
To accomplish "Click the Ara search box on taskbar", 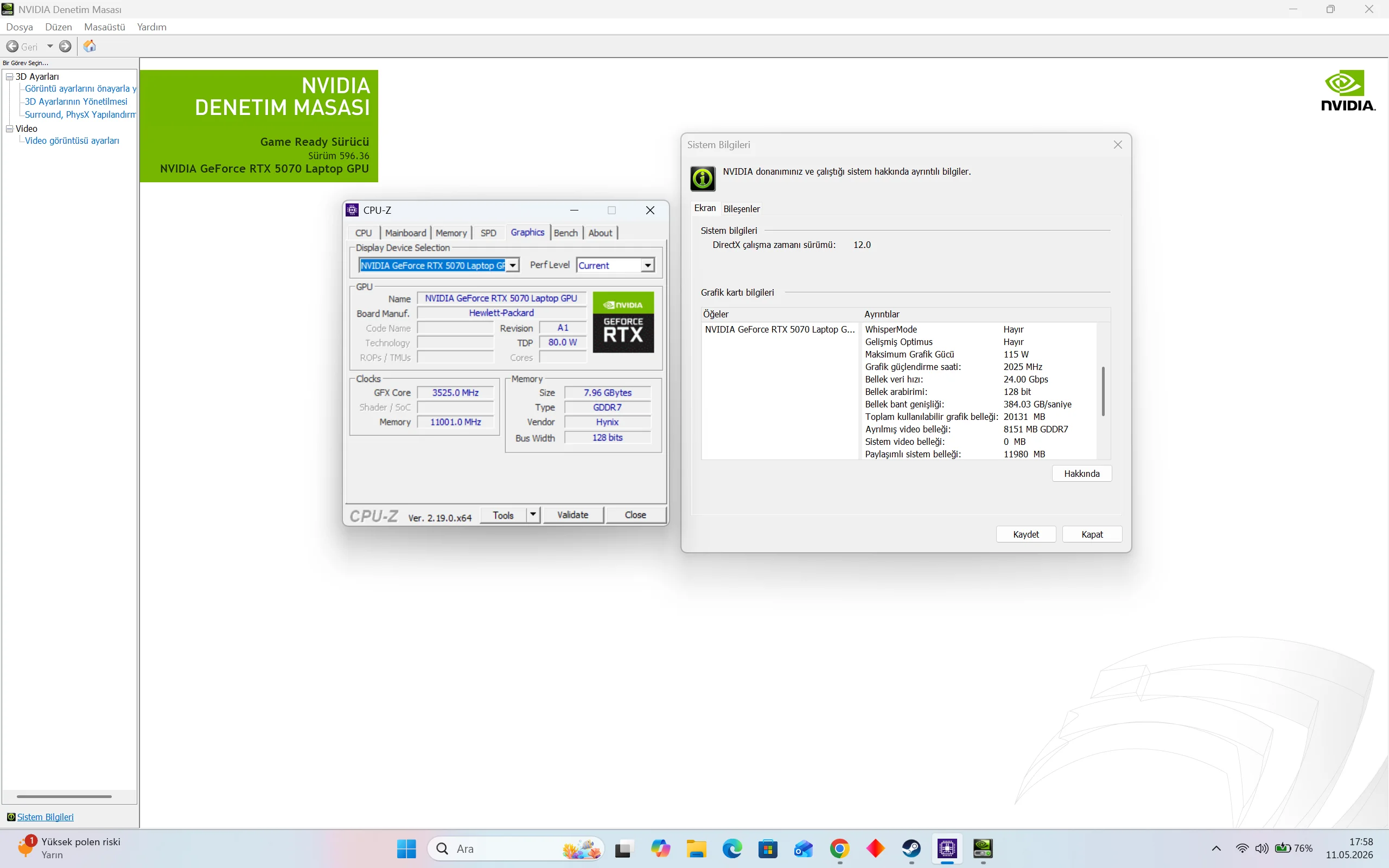I will point(515,848).
